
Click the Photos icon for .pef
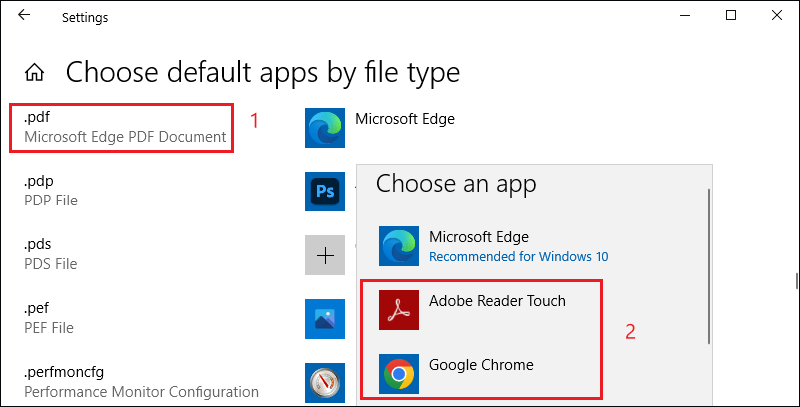tap(325, 319)
